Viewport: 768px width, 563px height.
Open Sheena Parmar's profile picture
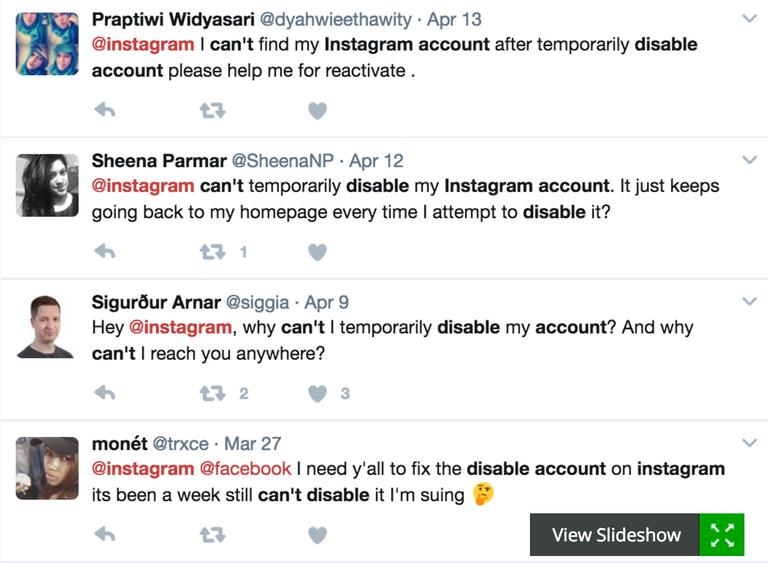47,185
